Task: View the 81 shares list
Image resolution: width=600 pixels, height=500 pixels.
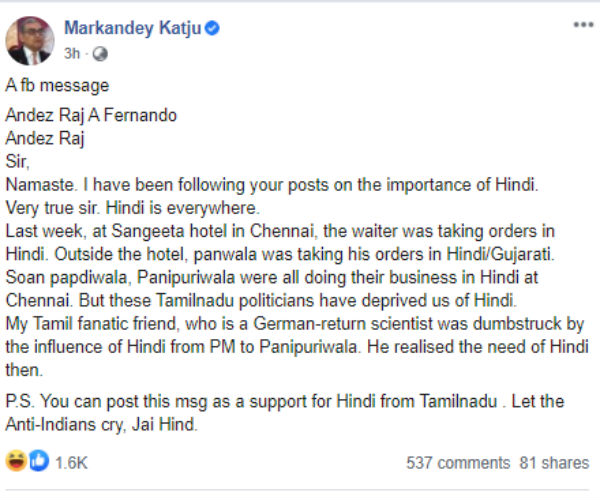Action: [552, 463]
